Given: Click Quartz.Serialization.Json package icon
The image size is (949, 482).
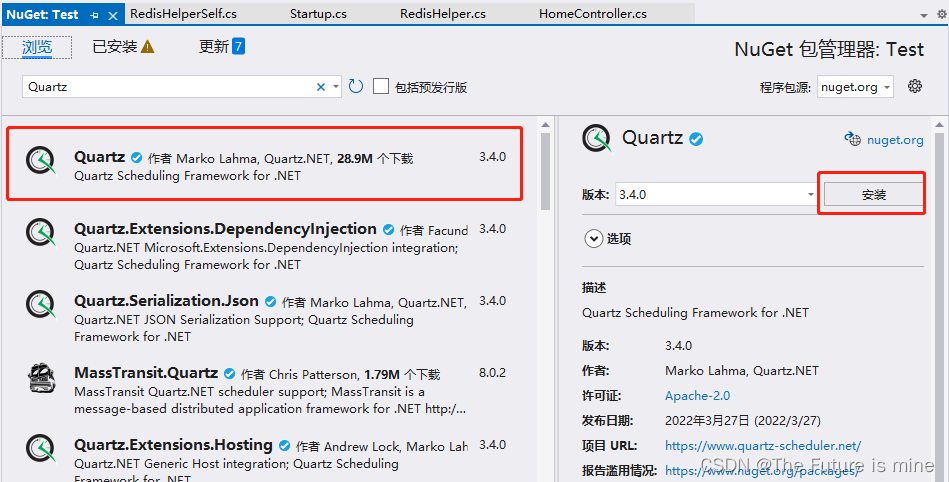Looking at the screenshot, I should click(x=41, y=304).
